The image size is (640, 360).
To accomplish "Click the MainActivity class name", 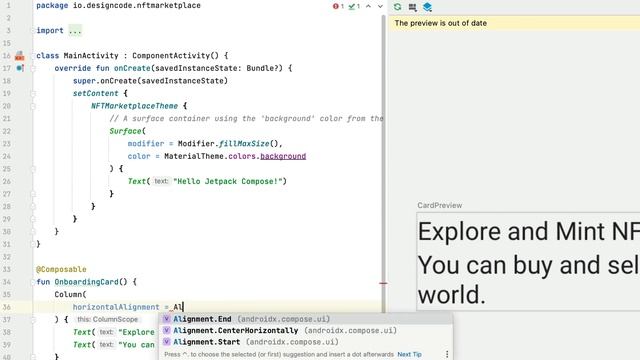I will pos(91,56).
